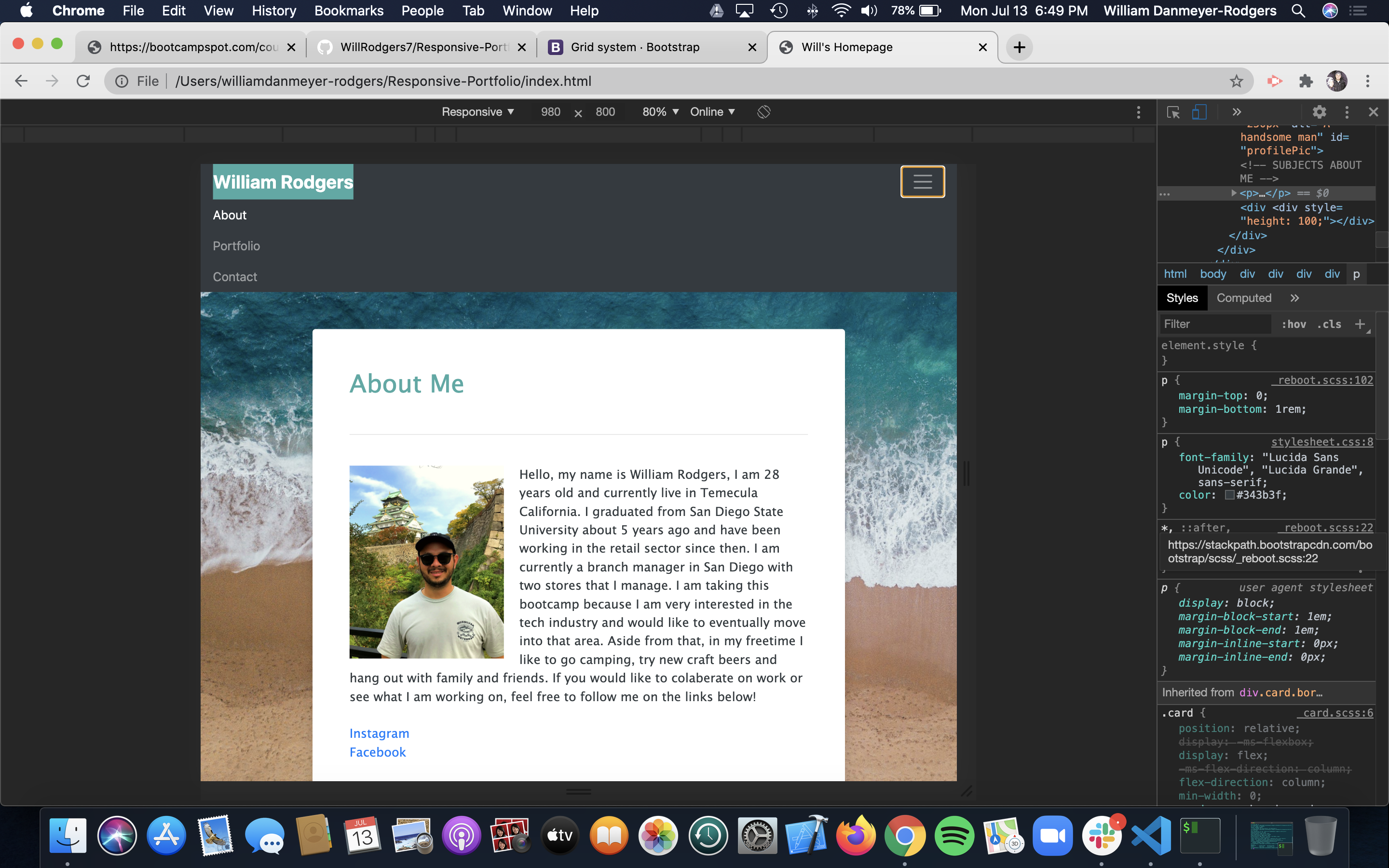Show more style pane tabs chevron
Image resolution: width=1389 pixels, height=868 pixels.
point(1294,298)
